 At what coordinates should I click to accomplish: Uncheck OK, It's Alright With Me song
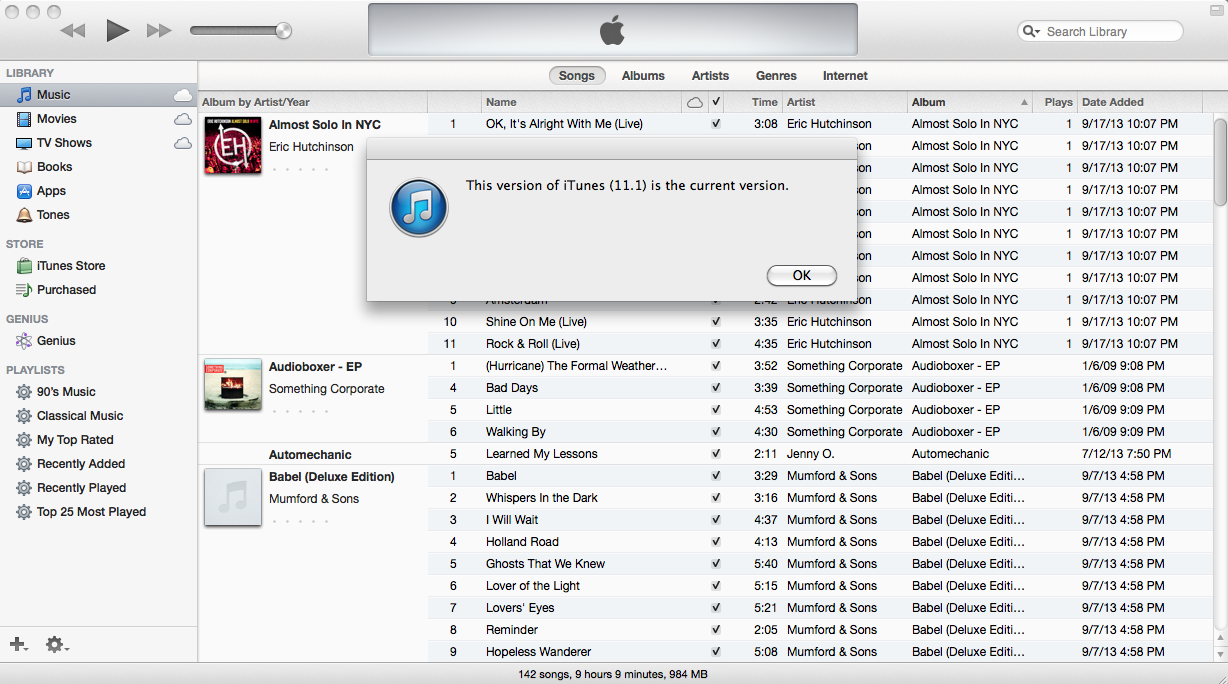tap(716, 124)
